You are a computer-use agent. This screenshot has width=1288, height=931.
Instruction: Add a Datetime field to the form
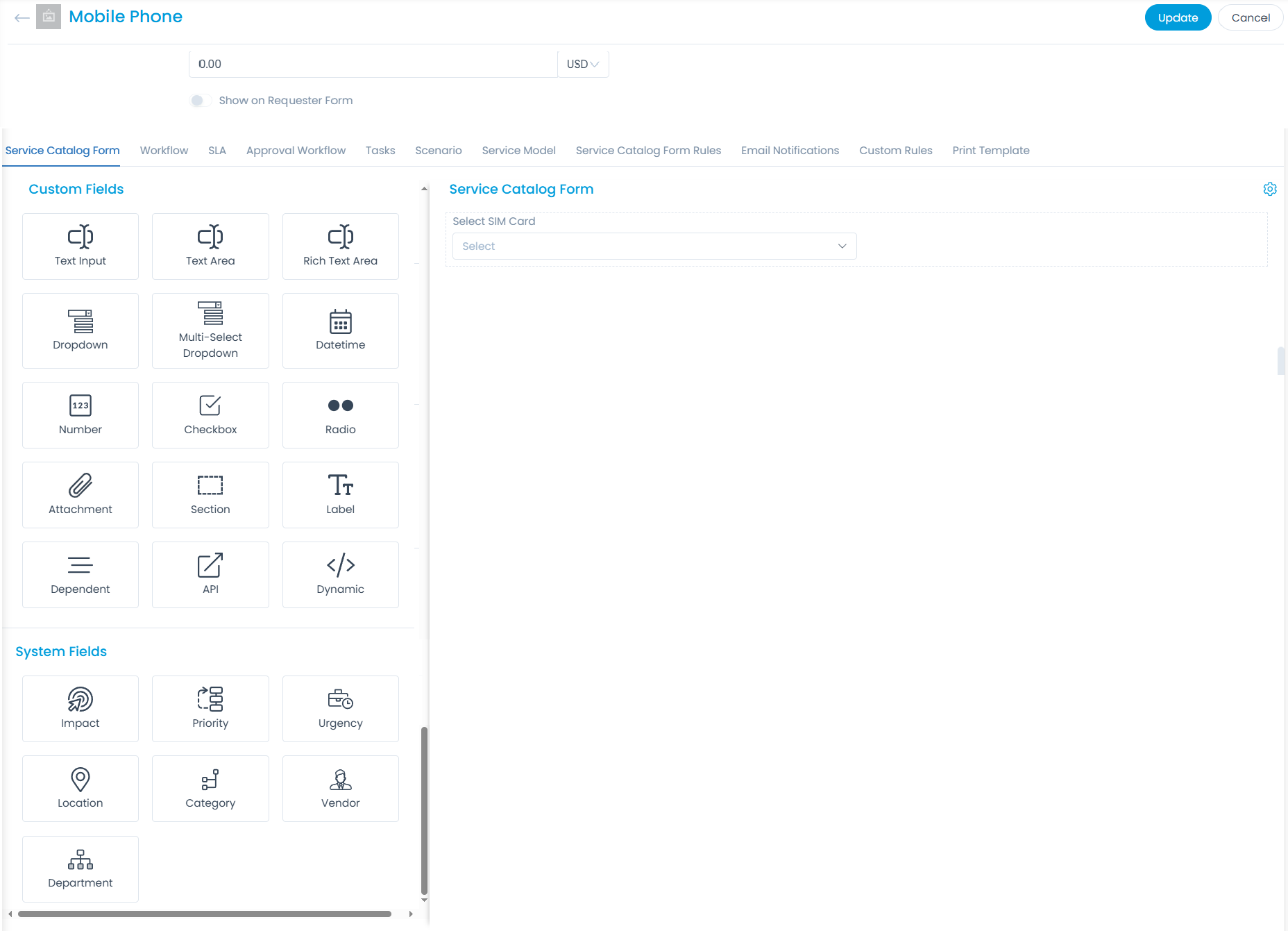[x=340, y=330]
